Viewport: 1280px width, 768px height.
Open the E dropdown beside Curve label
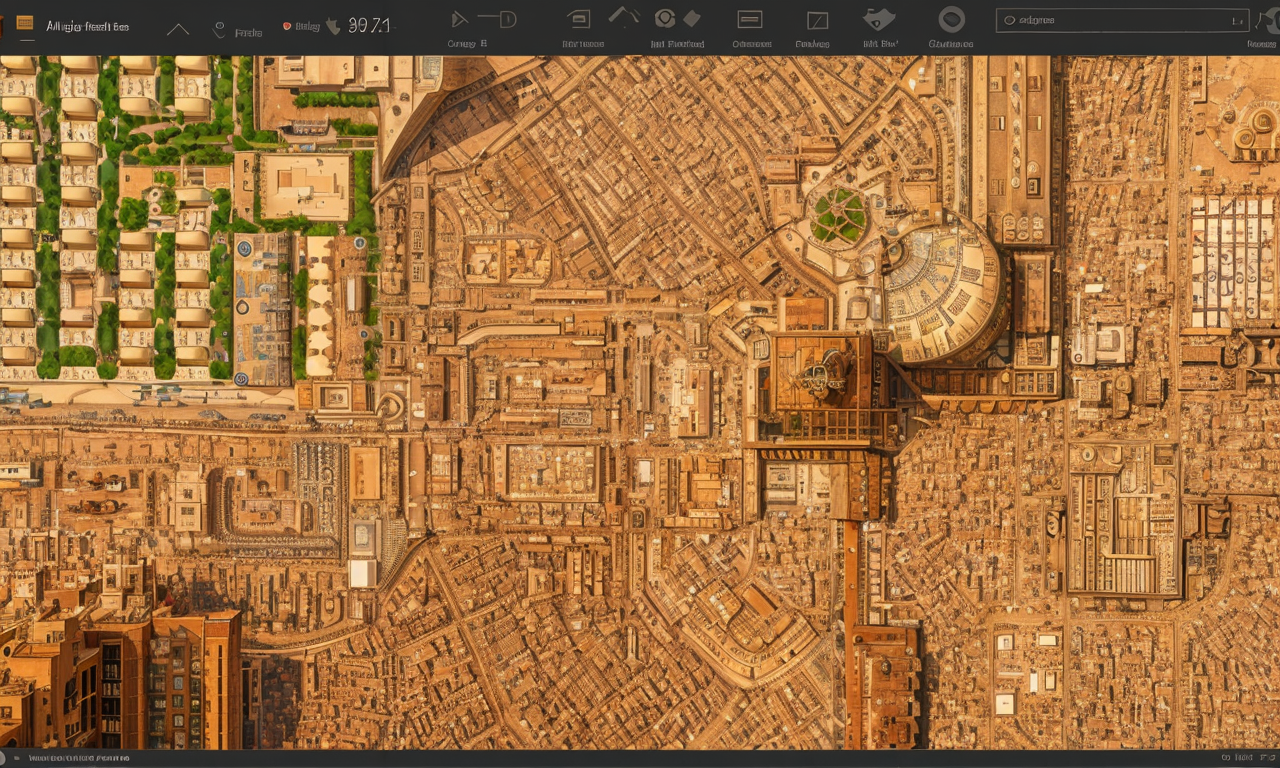pos(483,44)
